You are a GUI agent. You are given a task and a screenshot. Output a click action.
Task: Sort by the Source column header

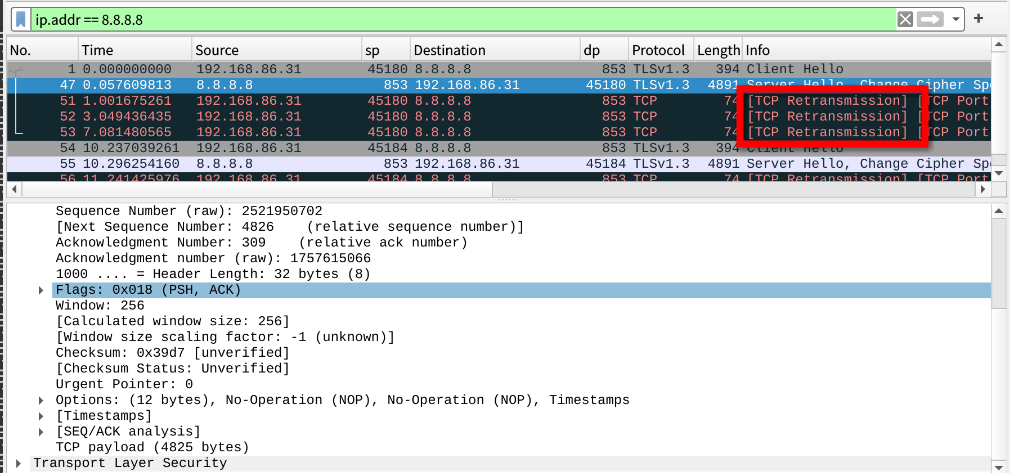[276, 50]
